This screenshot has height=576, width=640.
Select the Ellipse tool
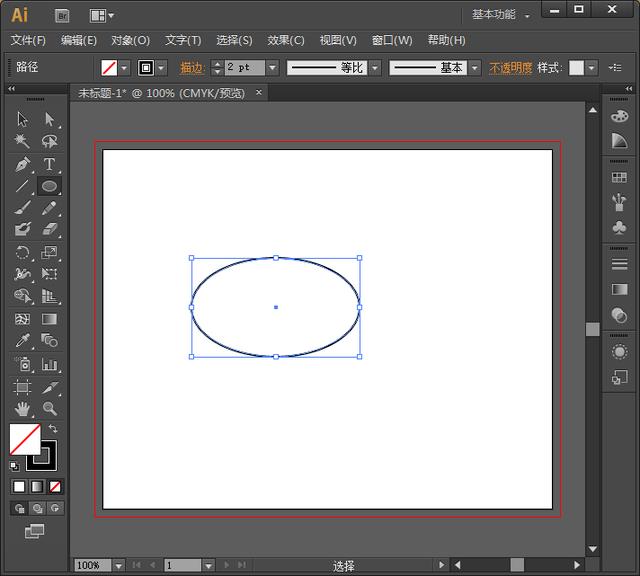click(x=49, y=186)
